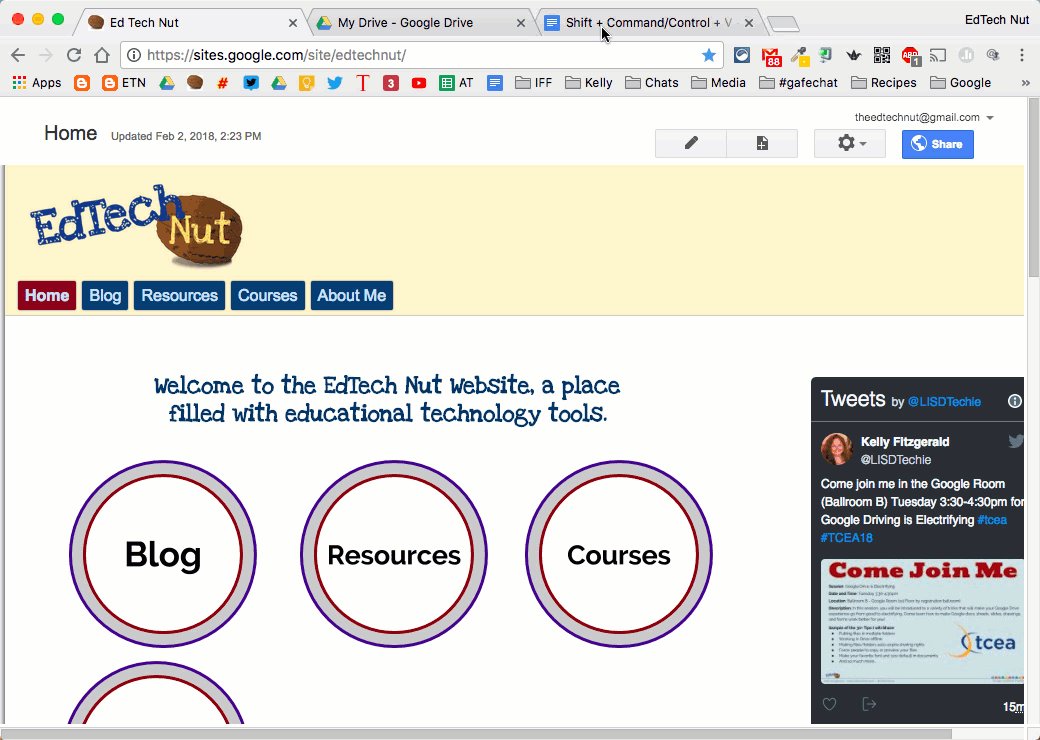The height and width of the screenshot is (740, 1040).
Task: Open the gear More actions dropdown
Action: tap(850, 143)
